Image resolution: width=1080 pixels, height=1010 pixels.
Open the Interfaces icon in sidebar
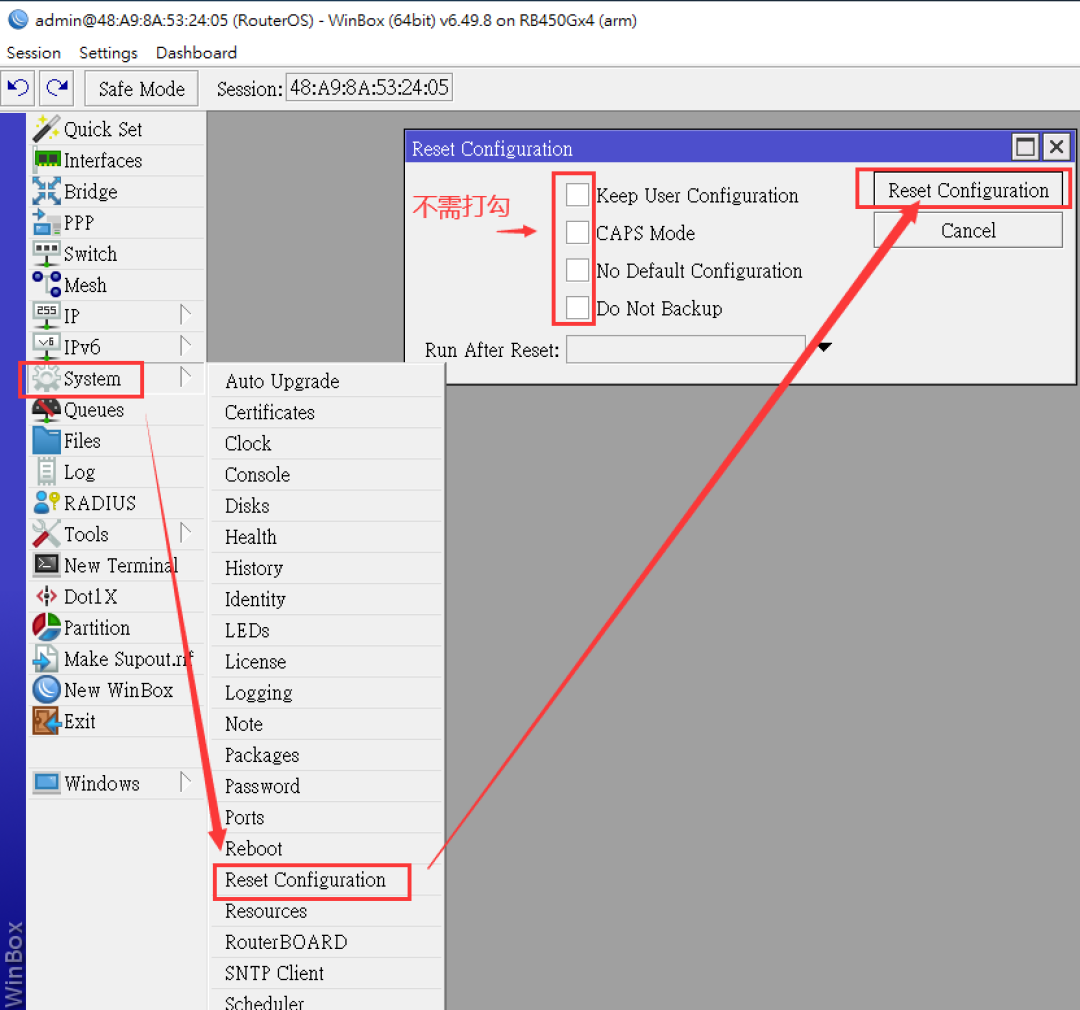coord(47,160)
